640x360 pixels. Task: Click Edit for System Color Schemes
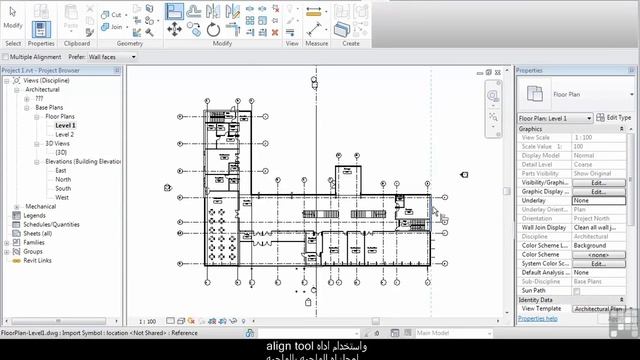tap(598, 264)
